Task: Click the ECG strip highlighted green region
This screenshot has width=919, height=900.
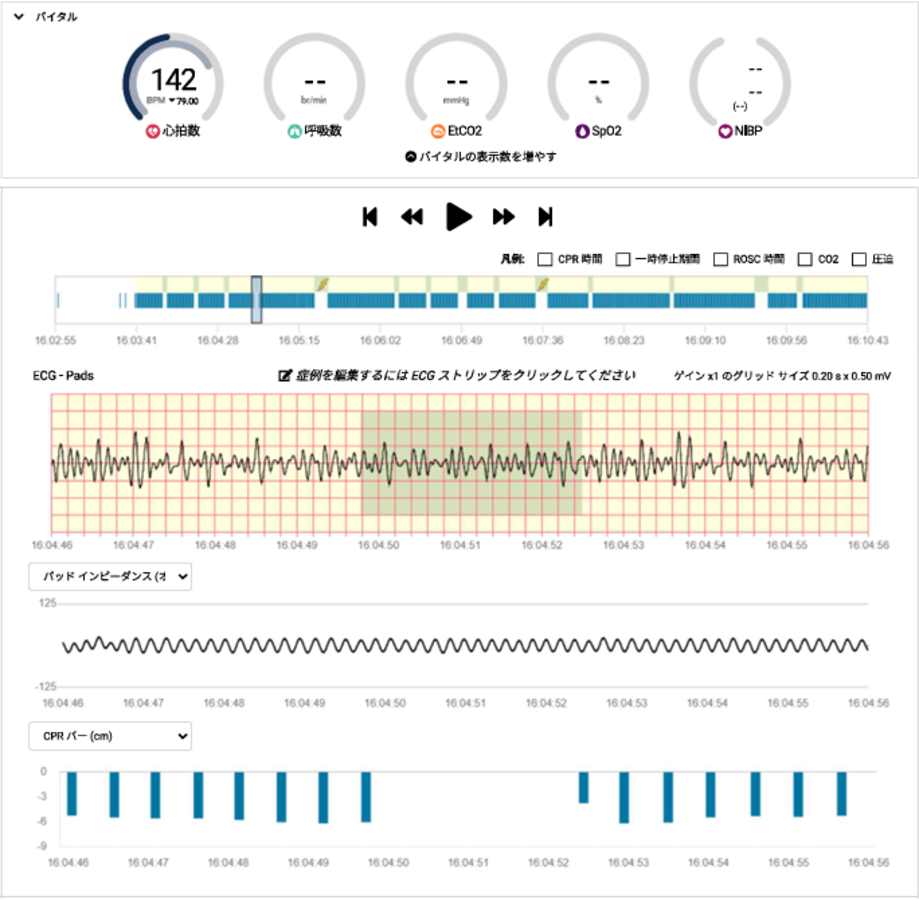Action: coord(471,463)
